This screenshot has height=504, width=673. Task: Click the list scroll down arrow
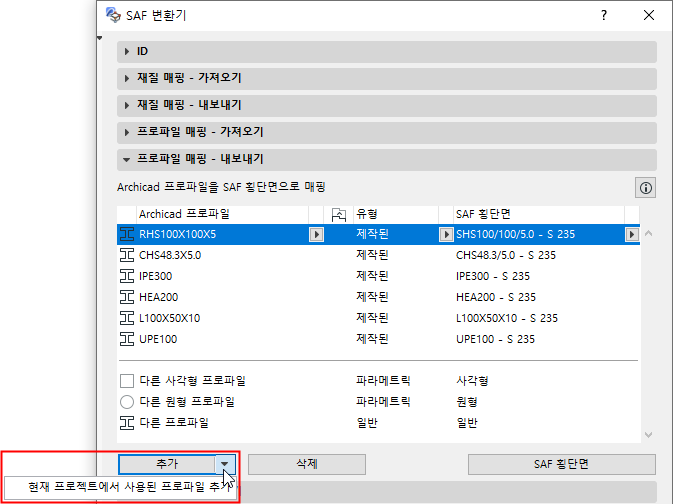pyautogui.click(x=649, y=435)
